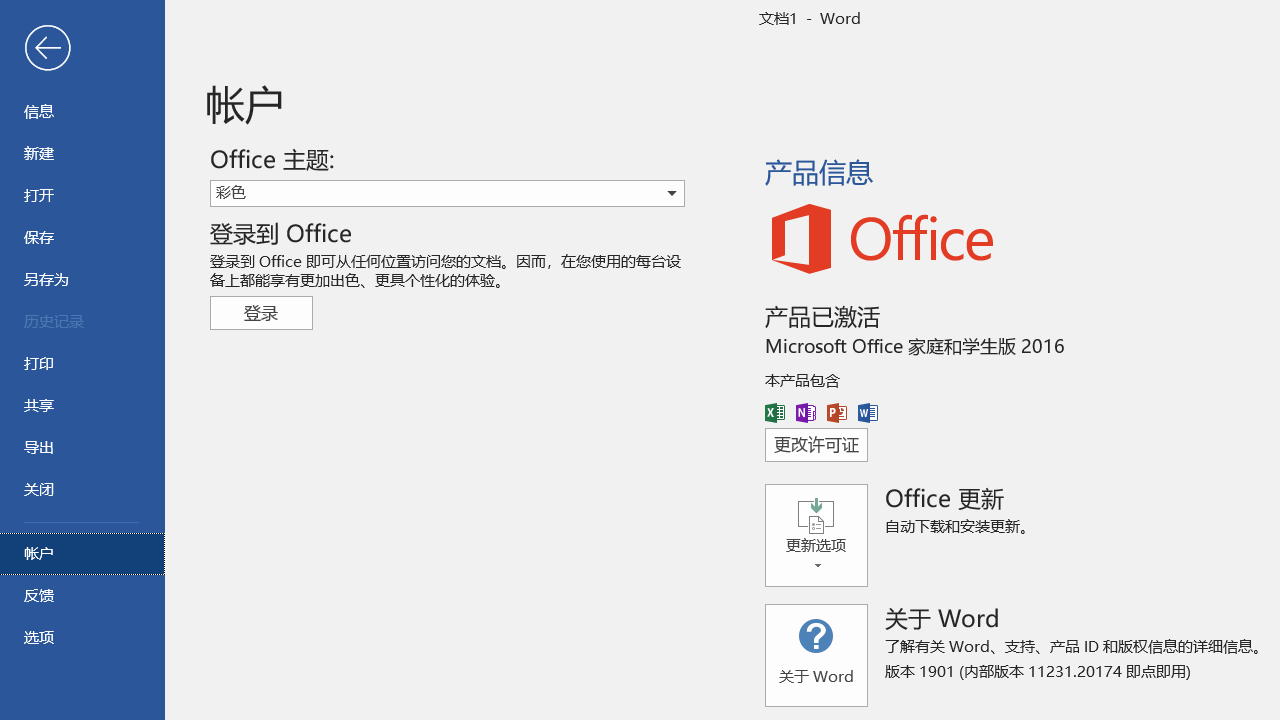Viewport: 1280px width, 720px height.
Task: Select the 帐户 sidebar item
Action: (x=82, y=554)
